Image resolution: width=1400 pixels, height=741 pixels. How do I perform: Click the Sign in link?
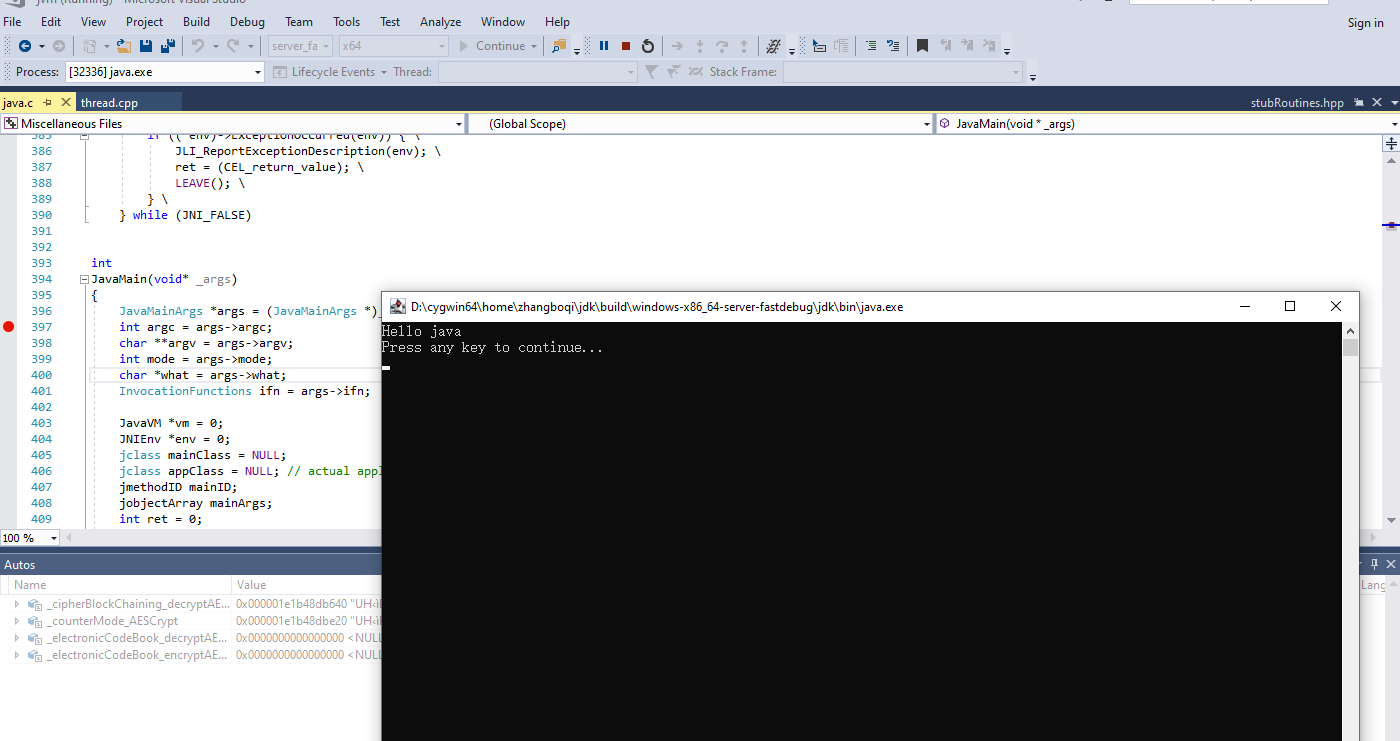(1366, 23)
